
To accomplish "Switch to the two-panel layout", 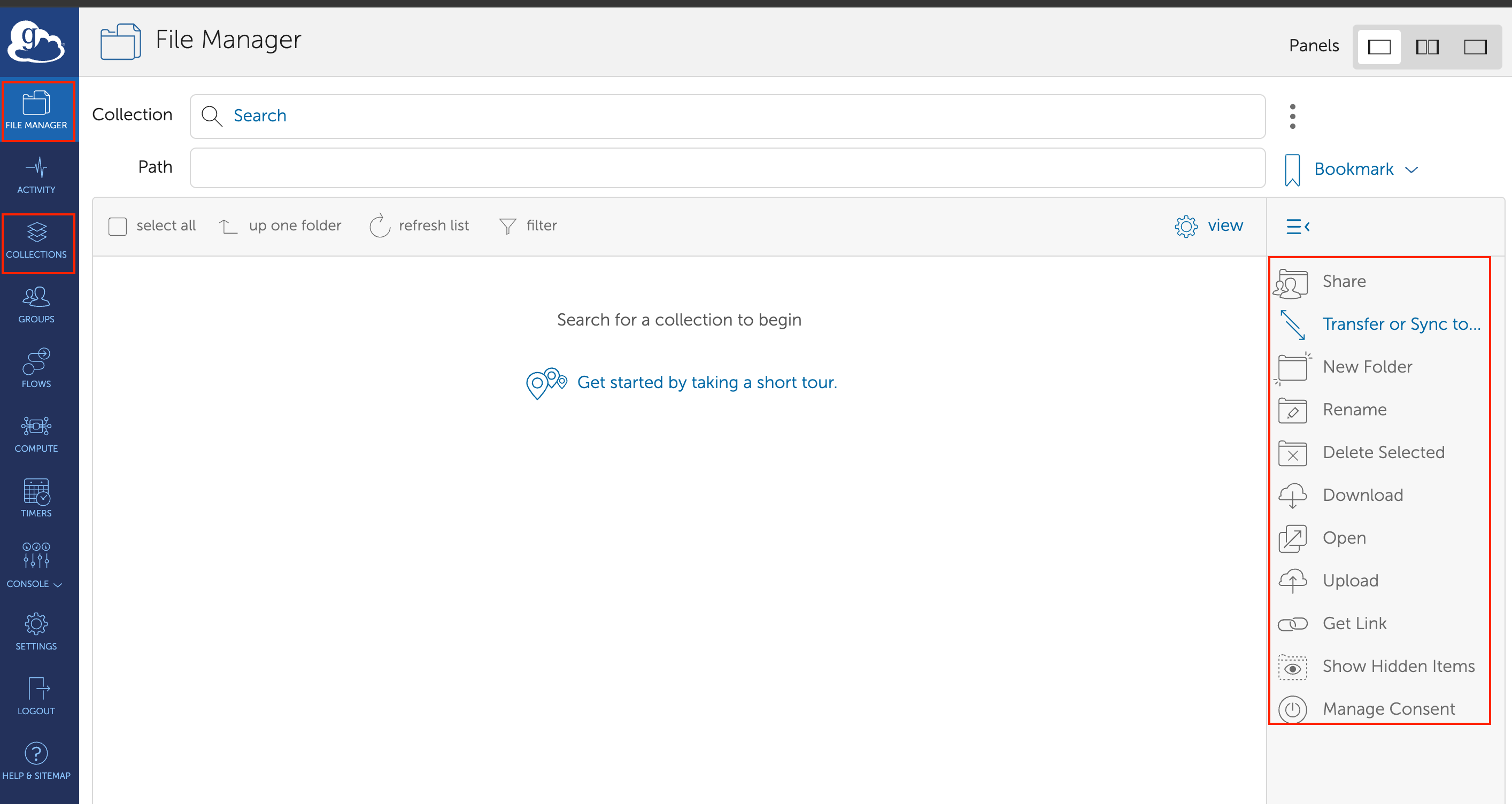I will click(x=1427, y=47).
